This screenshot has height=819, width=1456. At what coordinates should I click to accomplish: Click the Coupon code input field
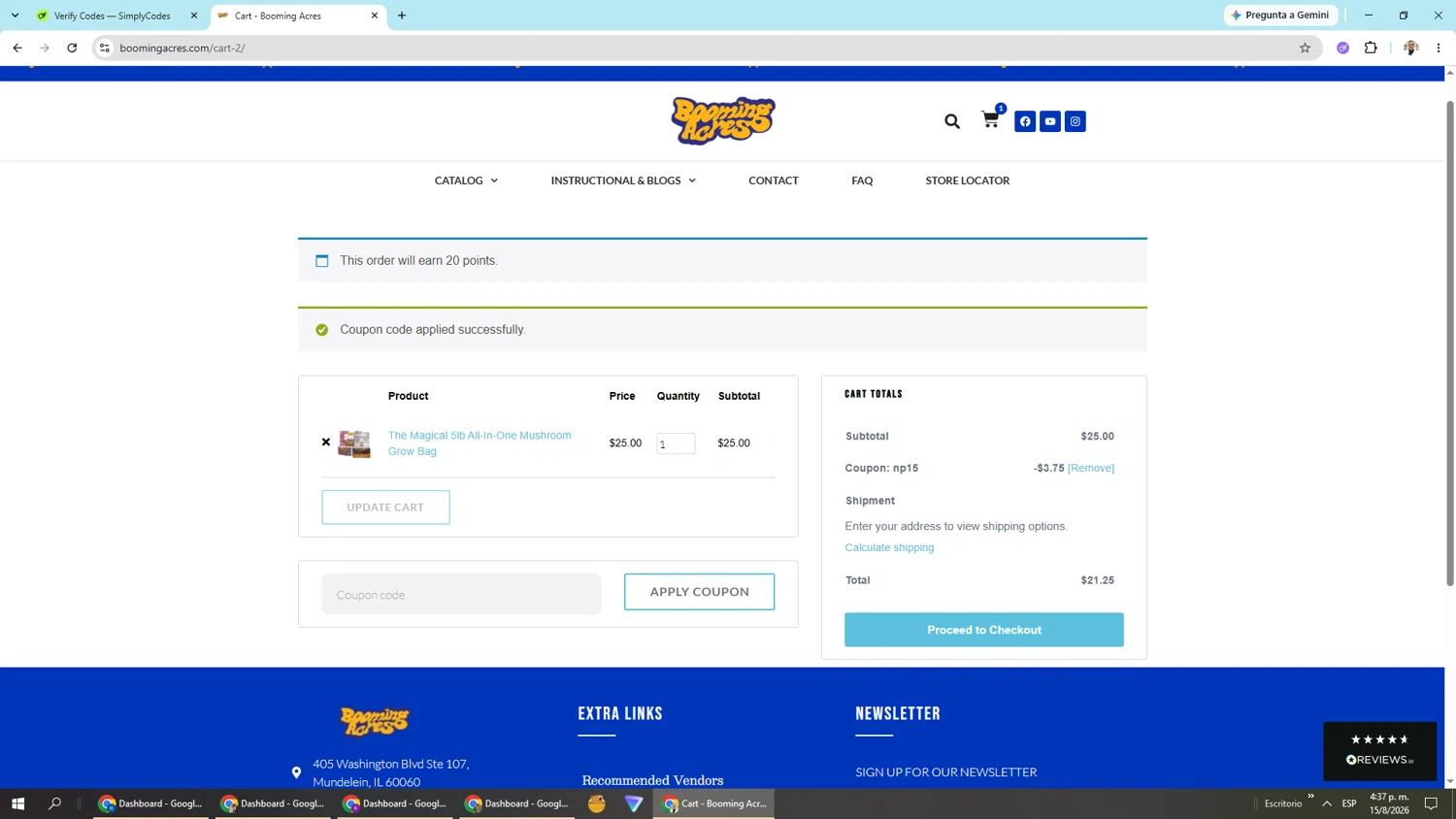tap(461, 594)
